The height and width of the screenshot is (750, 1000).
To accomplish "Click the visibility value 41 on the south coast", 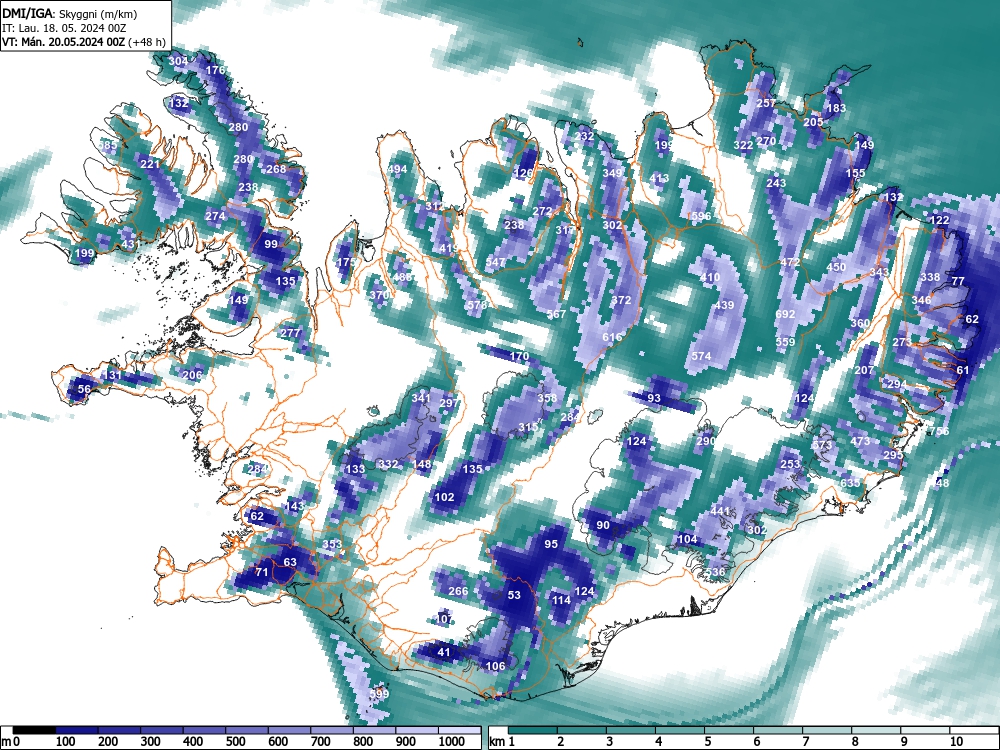I will (444, 652).
